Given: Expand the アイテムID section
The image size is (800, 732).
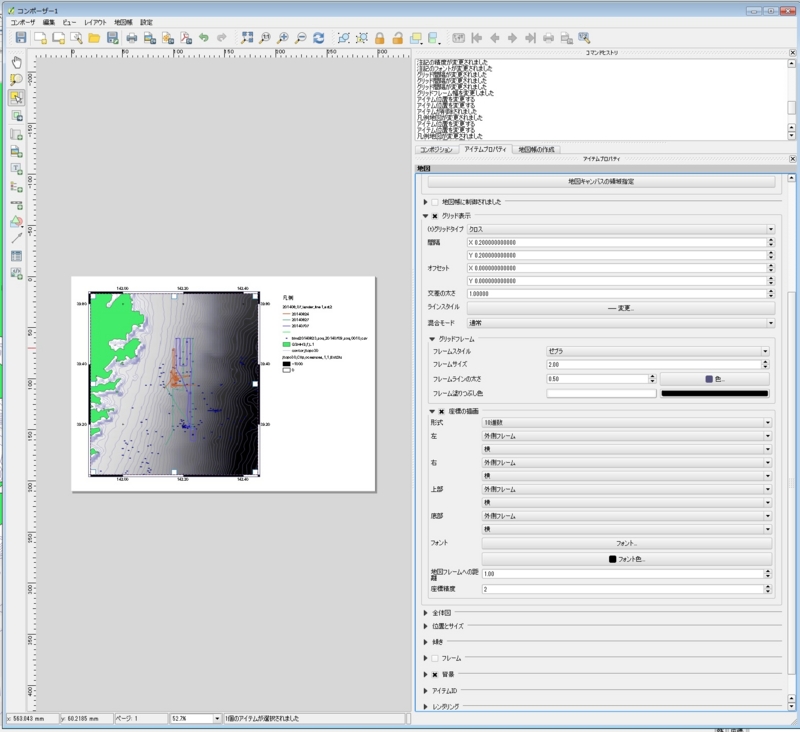Looking at the screenshot, I should [426, 691].
